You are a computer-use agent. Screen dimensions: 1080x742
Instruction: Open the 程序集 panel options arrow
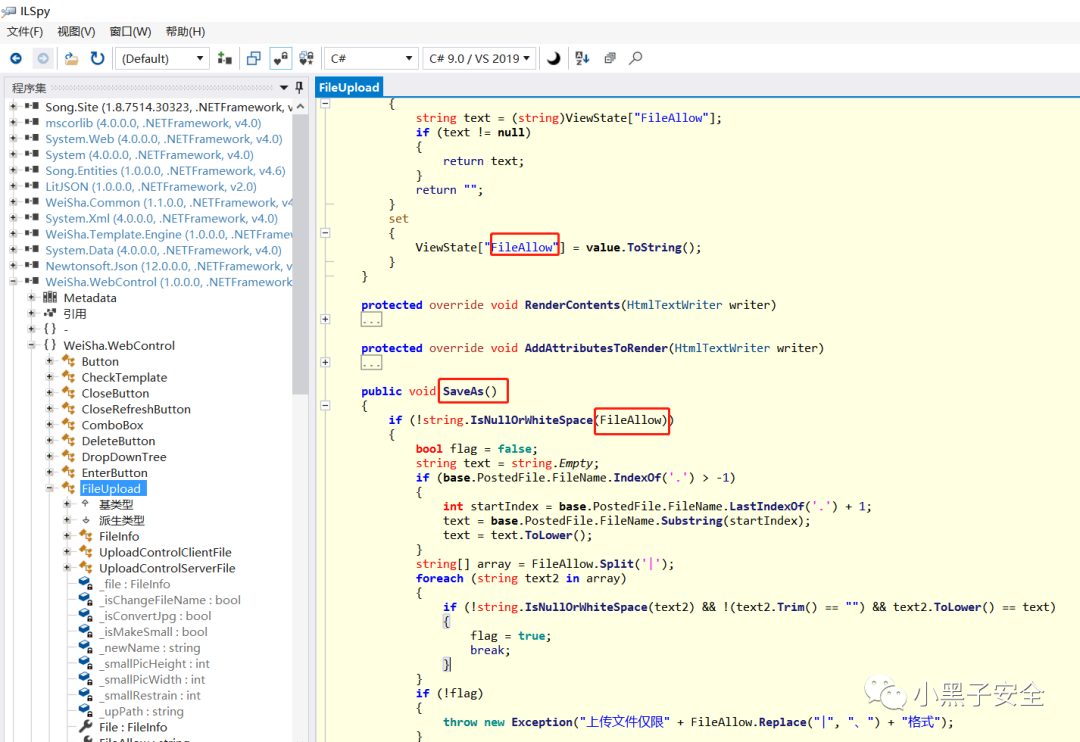pos(284,87)
